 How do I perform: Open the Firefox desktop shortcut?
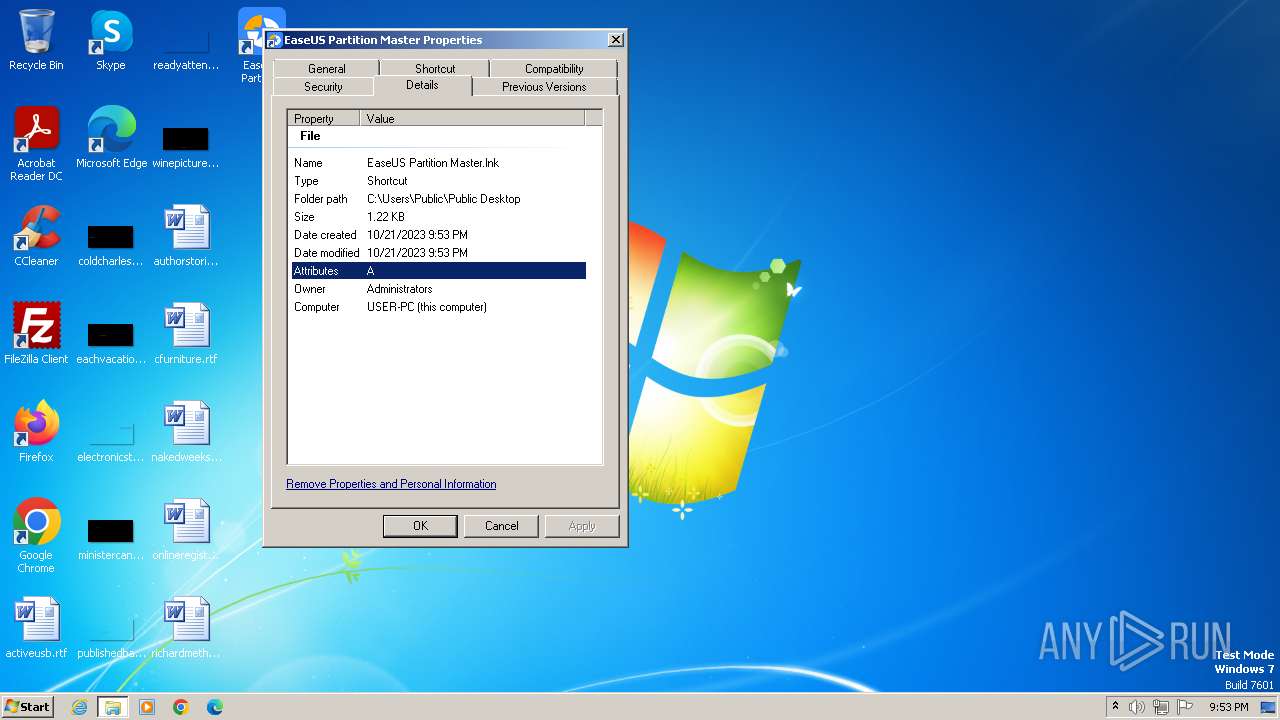pyautogui.click(x=36, y=432)
